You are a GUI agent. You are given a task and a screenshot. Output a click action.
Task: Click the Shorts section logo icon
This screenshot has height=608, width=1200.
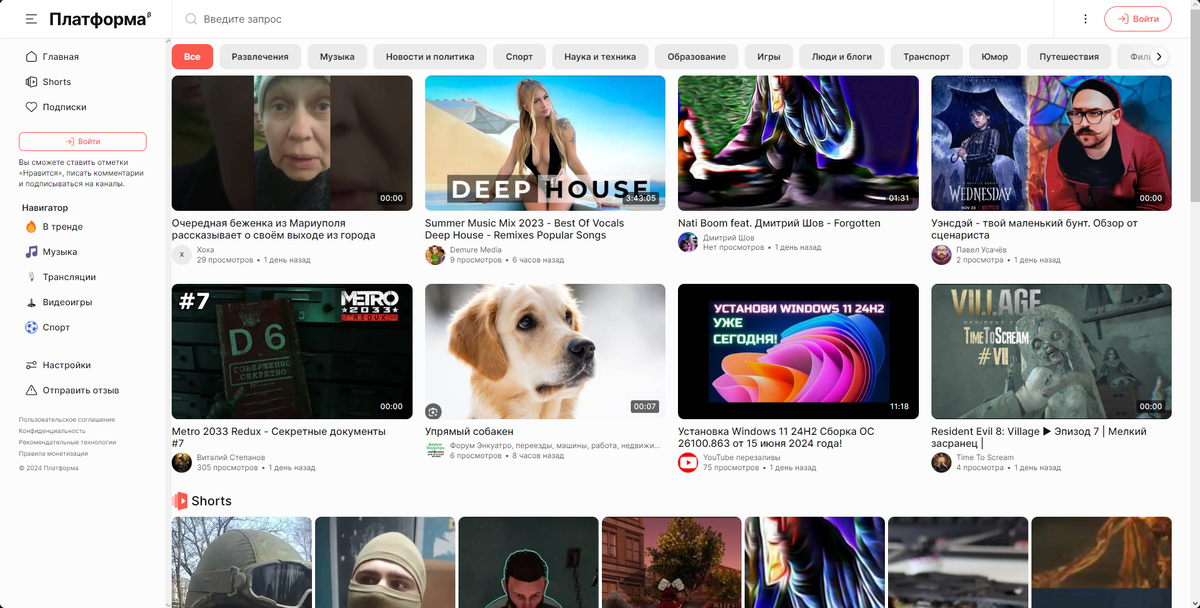tap(180, 501)
